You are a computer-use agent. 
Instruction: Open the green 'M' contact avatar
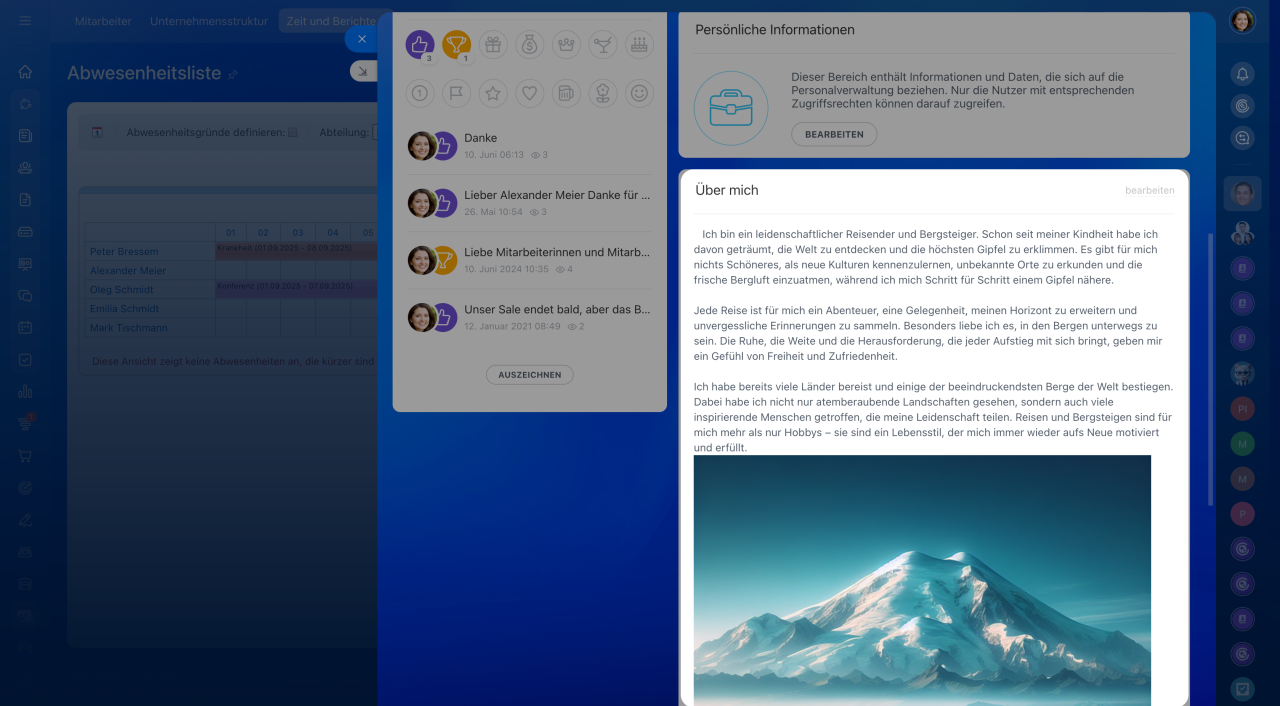1242,443
